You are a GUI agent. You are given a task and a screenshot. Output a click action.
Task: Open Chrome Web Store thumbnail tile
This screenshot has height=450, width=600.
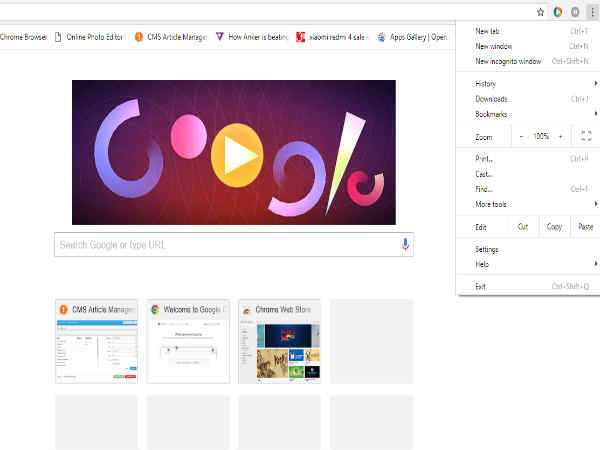[280, 341]
